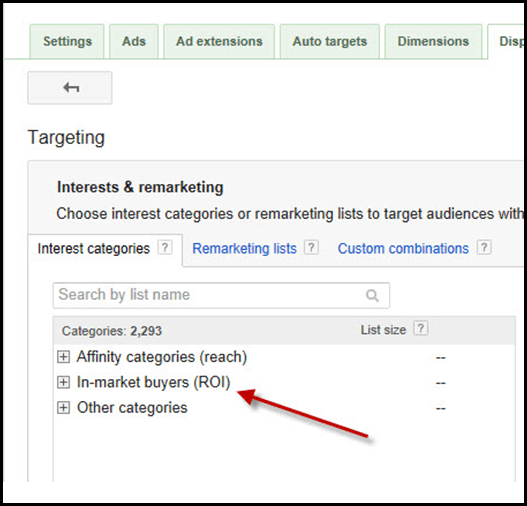The height and width of the screenshot is (506, 527).
Task: Expand Affinity categories (reach) plus icon
Action: click(x=63, y=357)
